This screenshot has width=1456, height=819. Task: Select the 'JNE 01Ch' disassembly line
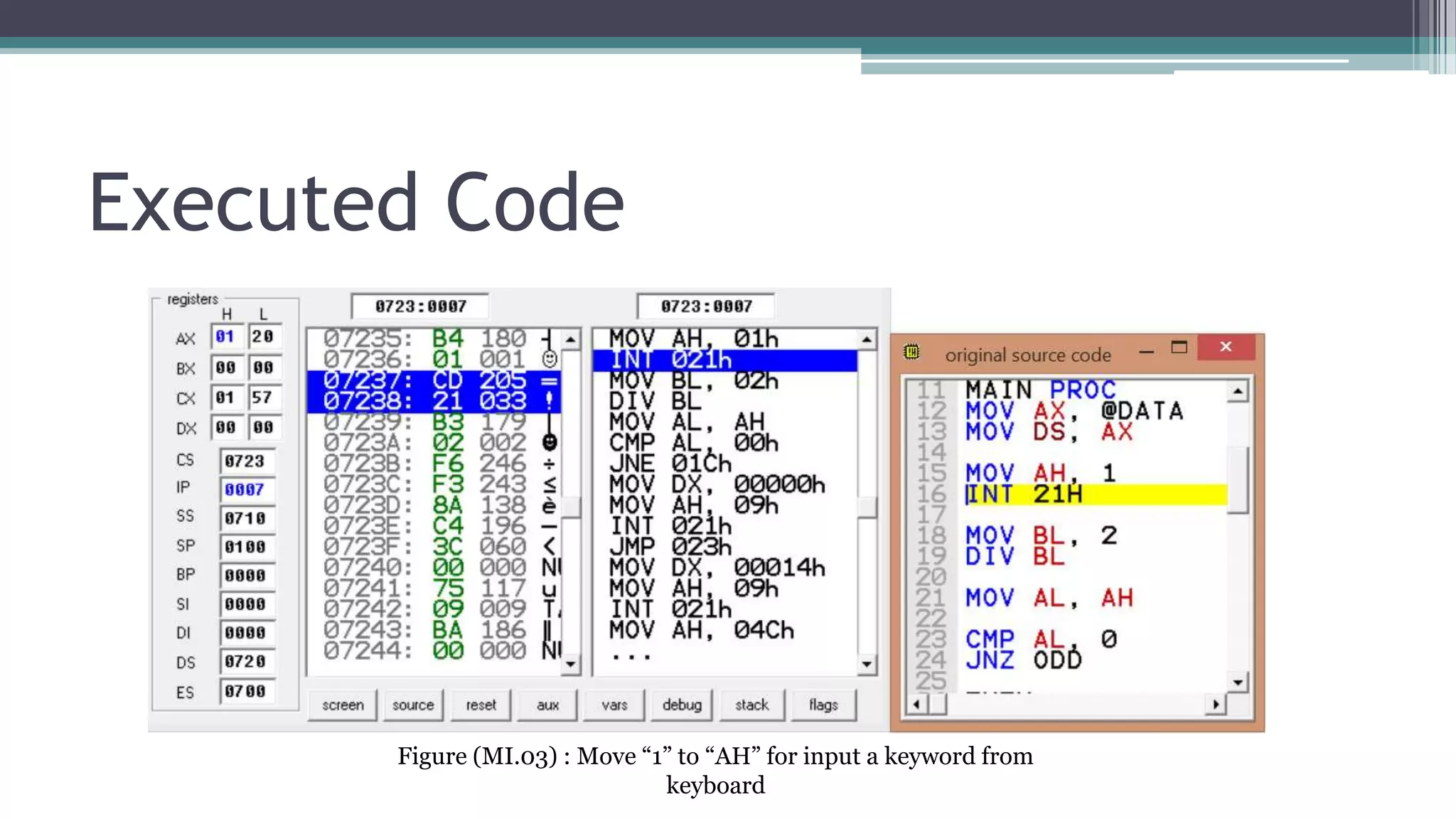725,464
